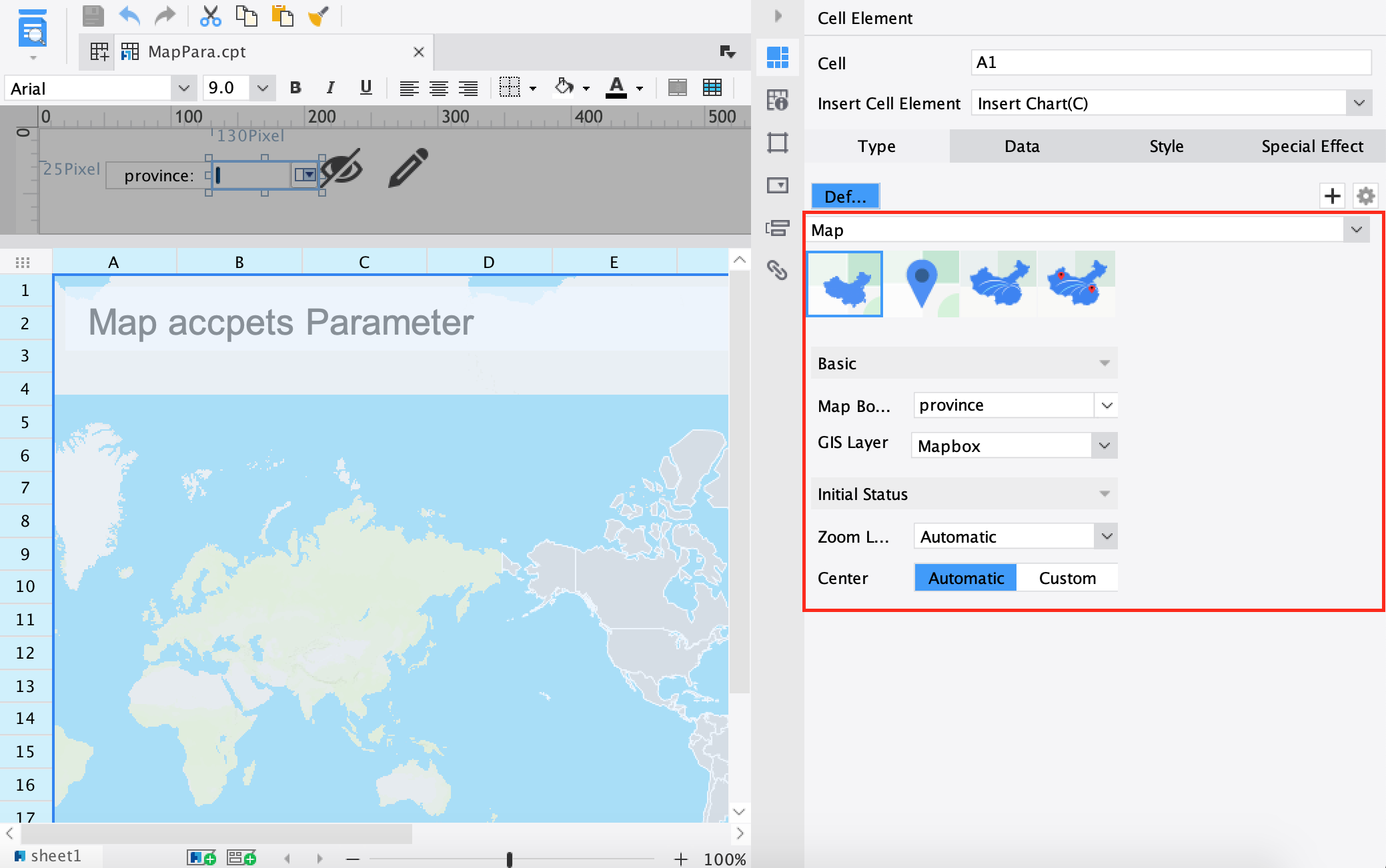Expand the Map chart type dropdown
Image resolution: width=1386 pixels, height=868 pixels.
click(1357, 229)
